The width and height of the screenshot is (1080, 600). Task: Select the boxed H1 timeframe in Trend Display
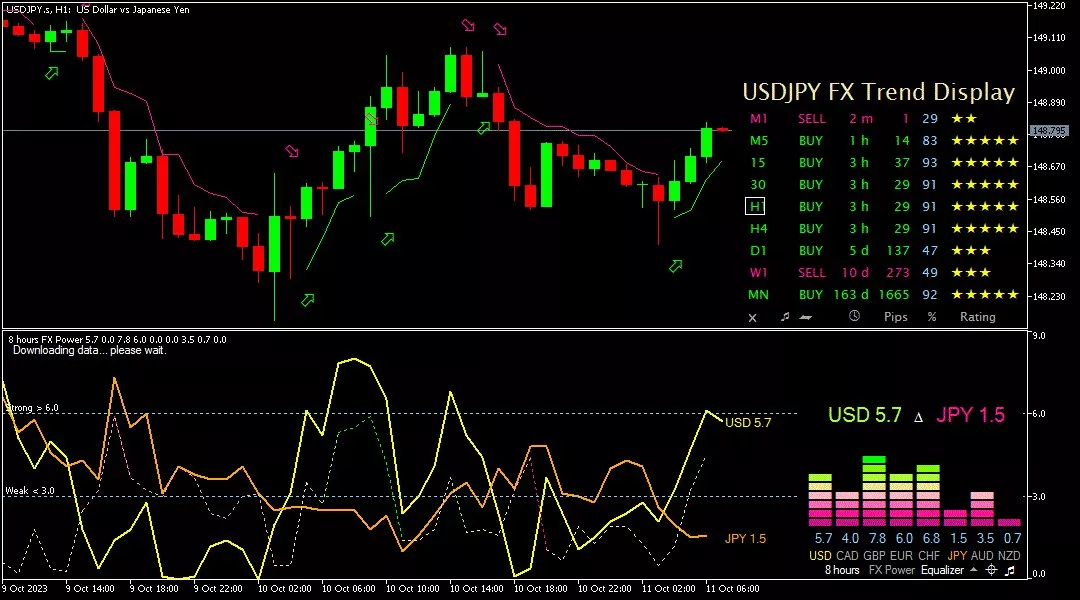tap(756, 207)
